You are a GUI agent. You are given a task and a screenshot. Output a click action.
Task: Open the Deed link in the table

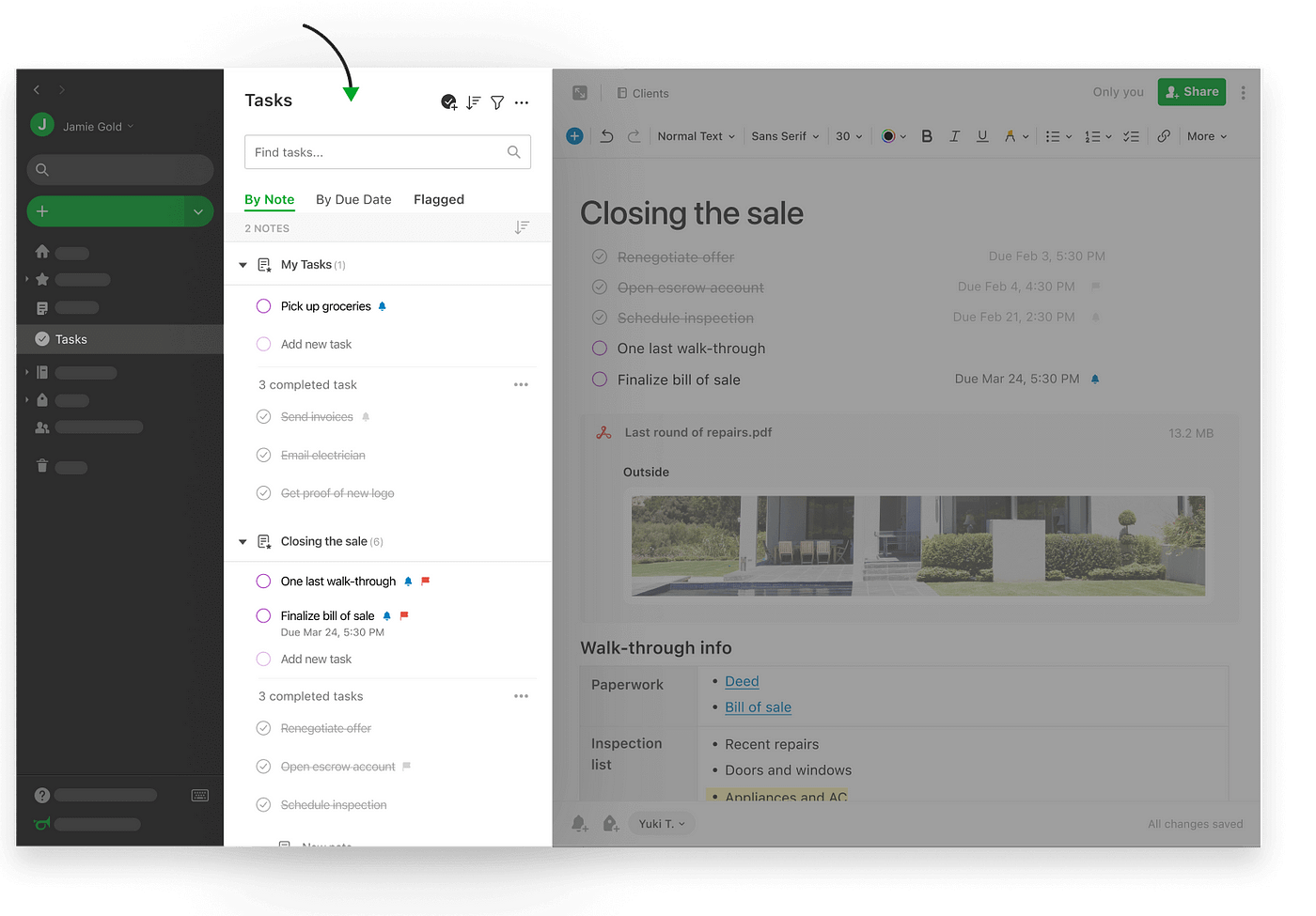[x=742, y=681]
